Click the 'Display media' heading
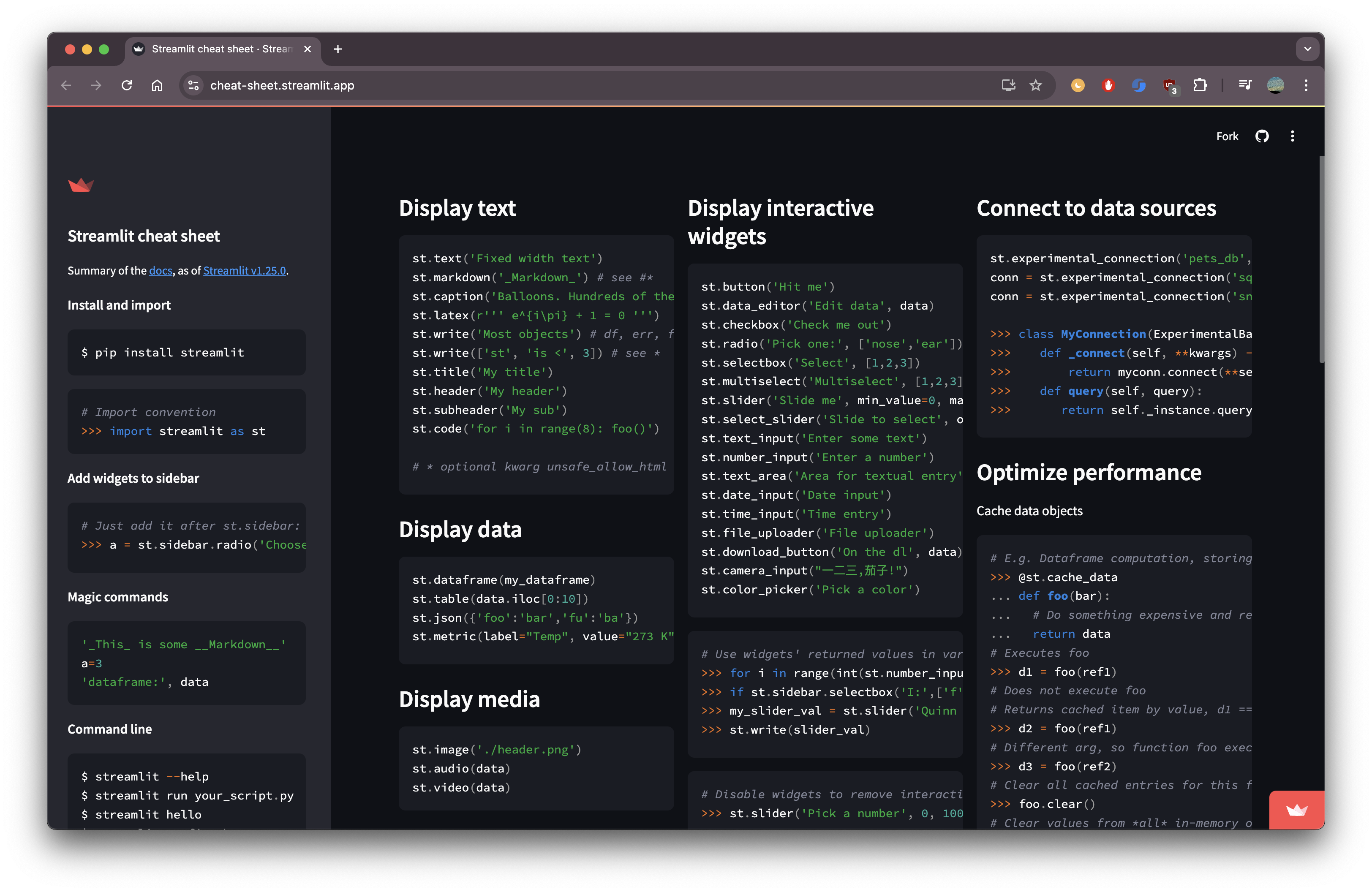This screenshot has width=1372, height=892. [469, 699]
